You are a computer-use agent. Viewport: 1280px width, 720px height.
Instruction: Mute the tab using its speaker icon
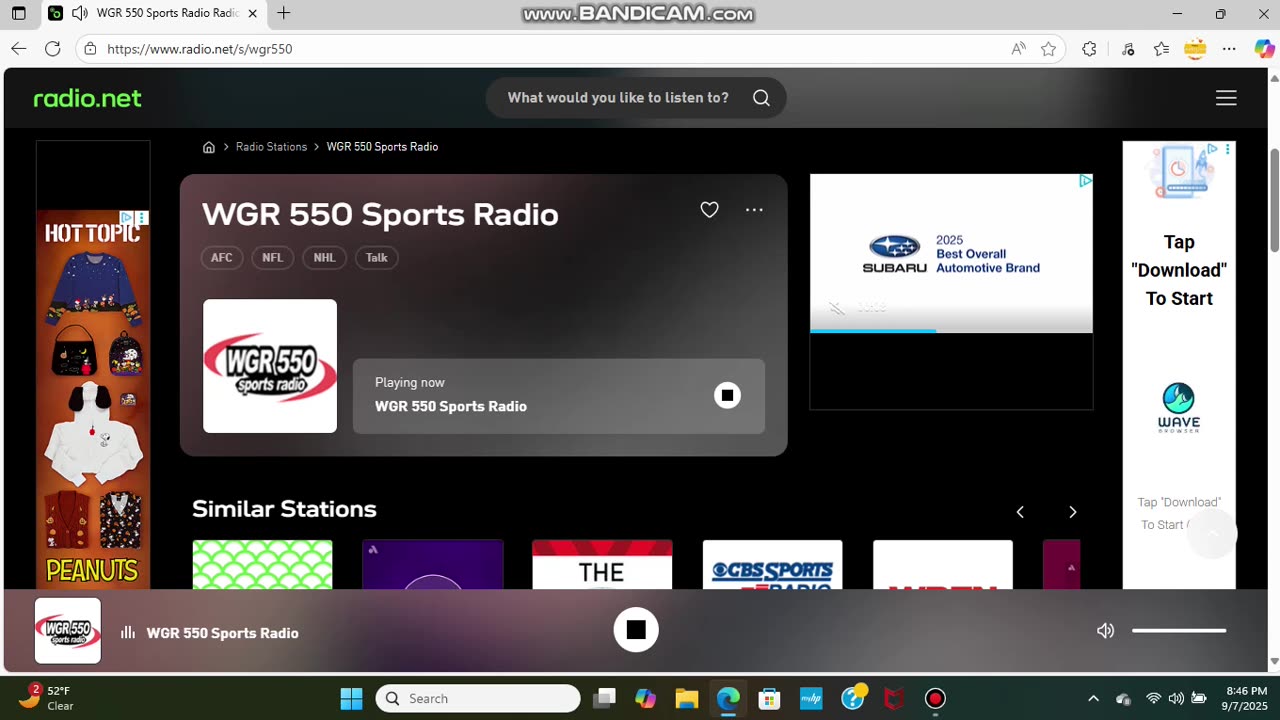(x=79, y=14)
